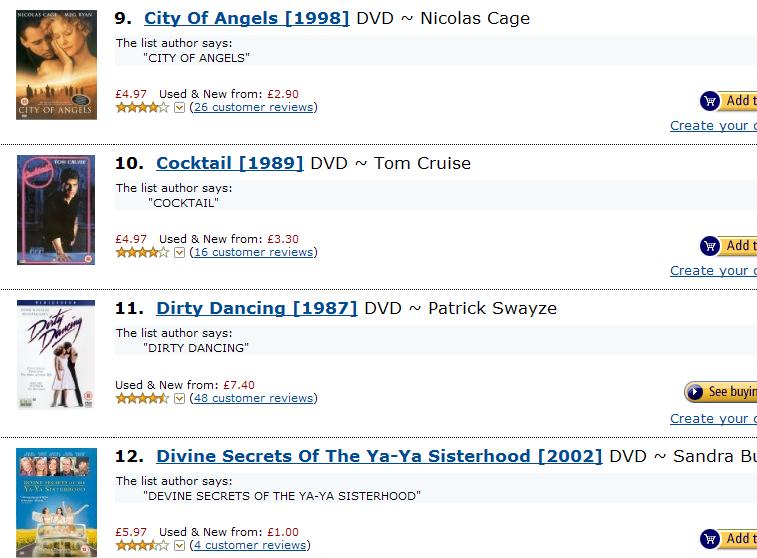Expand rating dropdown arrow for City Of Angels
Image resolution: width=757 pixels, height=558 pixels.
[x=180, y=108]
